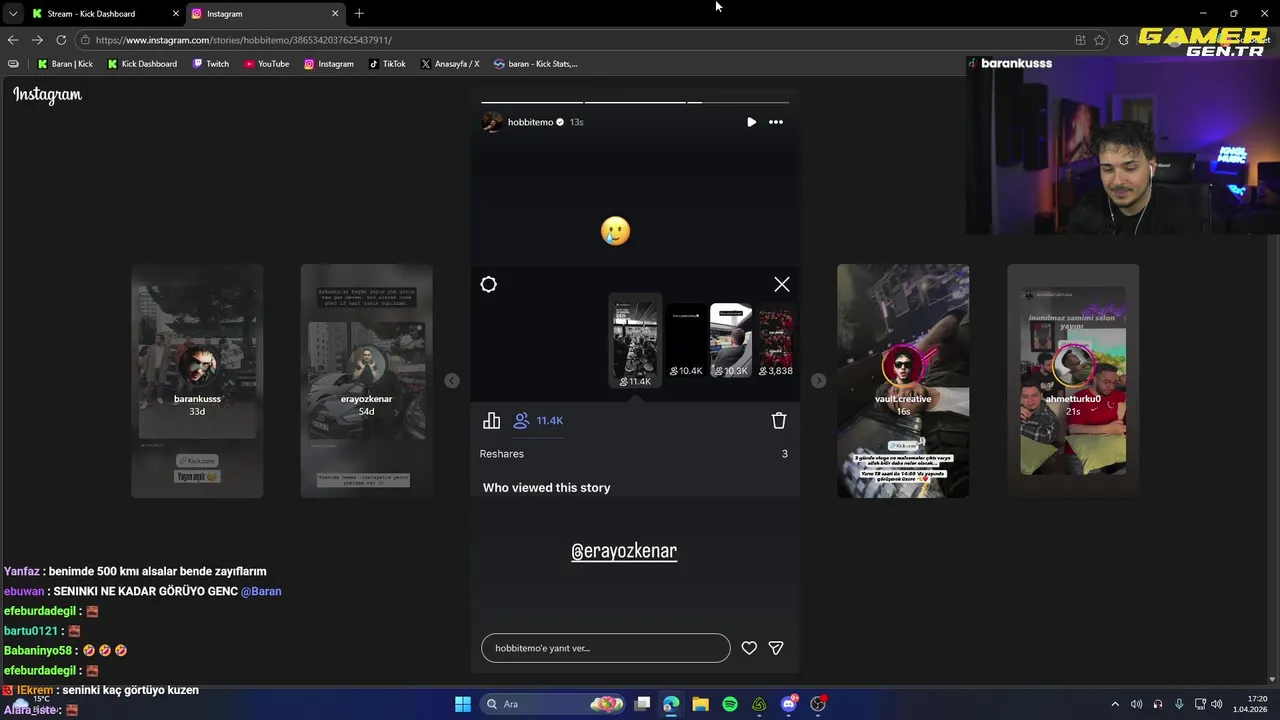Click the Instagram logo wordmark
Viewport: 1280px width, 720px height.
[x=47, y=95]
